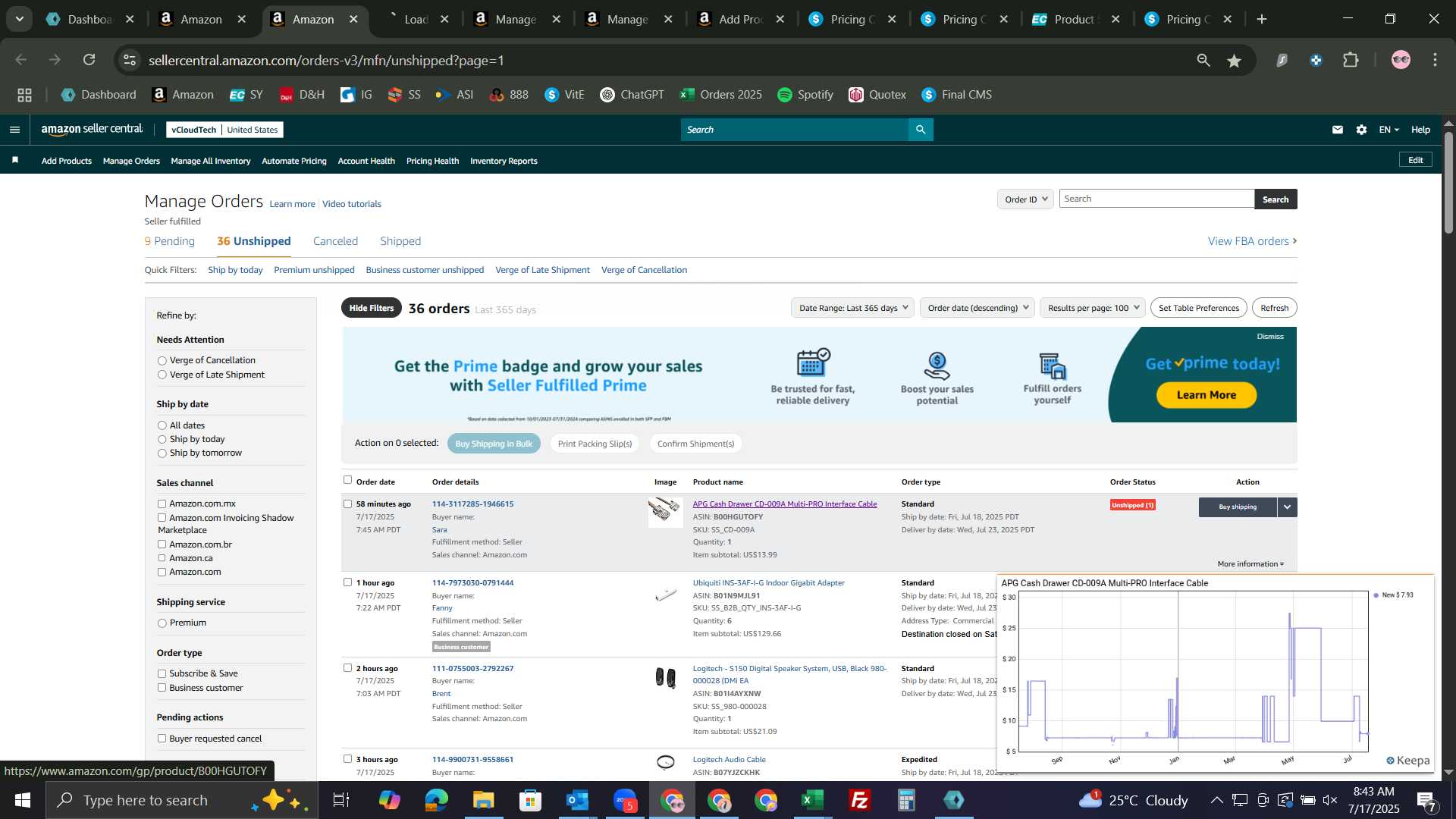Image resolution: width=1456 pixels, height=819 pixels.
Task: Open Outlook from the taskbar
Action: [x=578, y=800]
